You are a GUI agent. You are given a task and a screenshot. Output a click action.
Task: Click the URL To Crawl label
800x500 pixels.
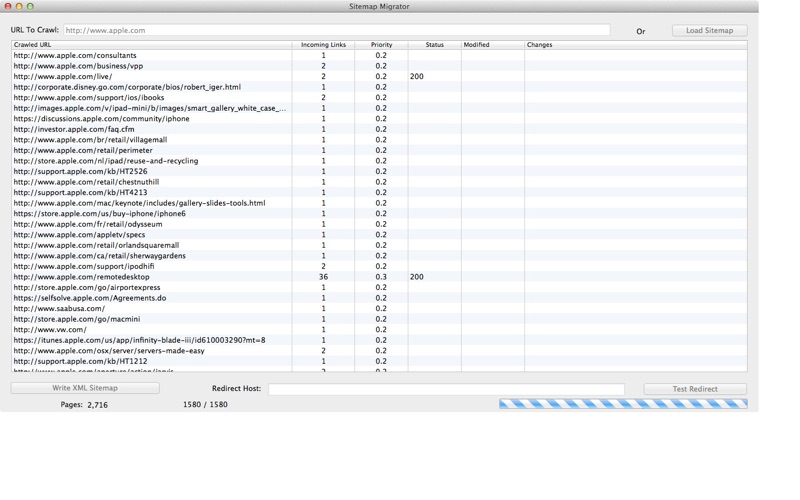(x=35, y=30)
